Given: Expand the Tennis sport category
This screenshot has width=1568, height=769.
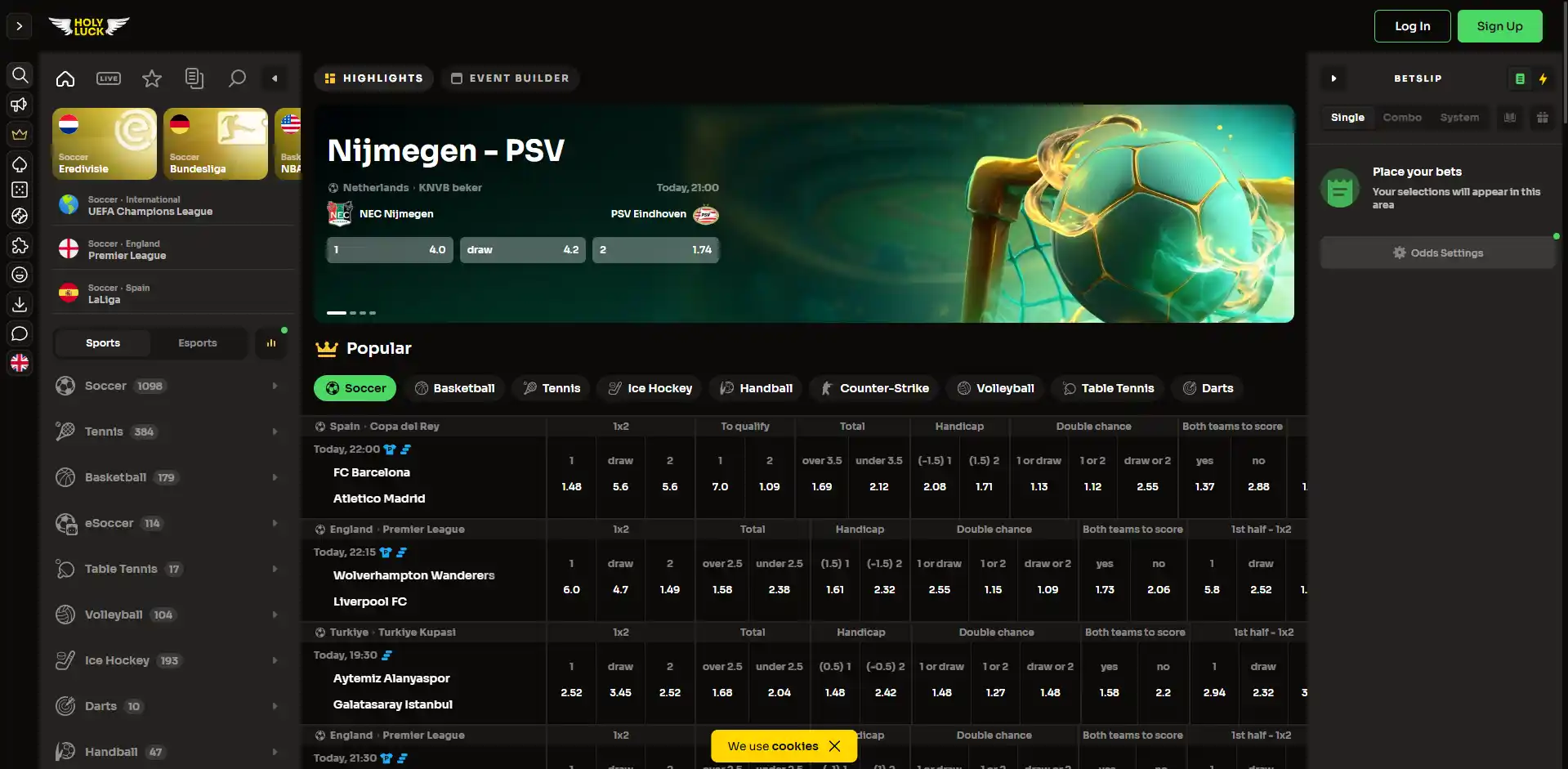Looking at the screenshot, I should coord(169,431).
